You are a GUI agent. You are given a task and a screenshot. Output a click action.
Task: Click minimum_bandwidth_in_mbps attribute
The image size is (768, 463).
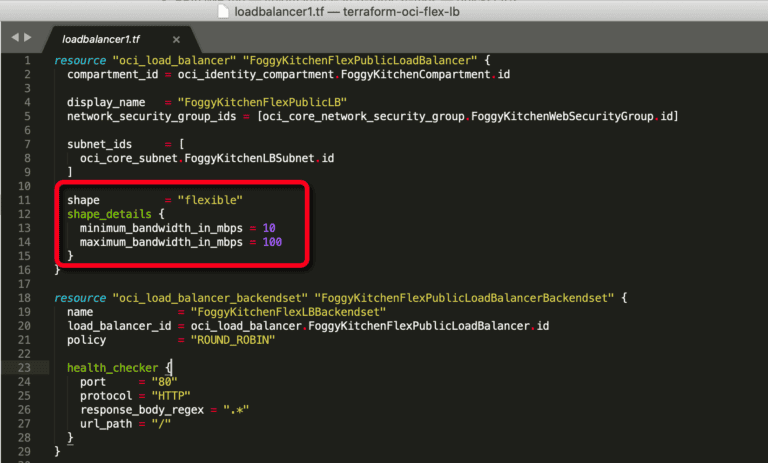pyautogui.click(x=161, y=228)
